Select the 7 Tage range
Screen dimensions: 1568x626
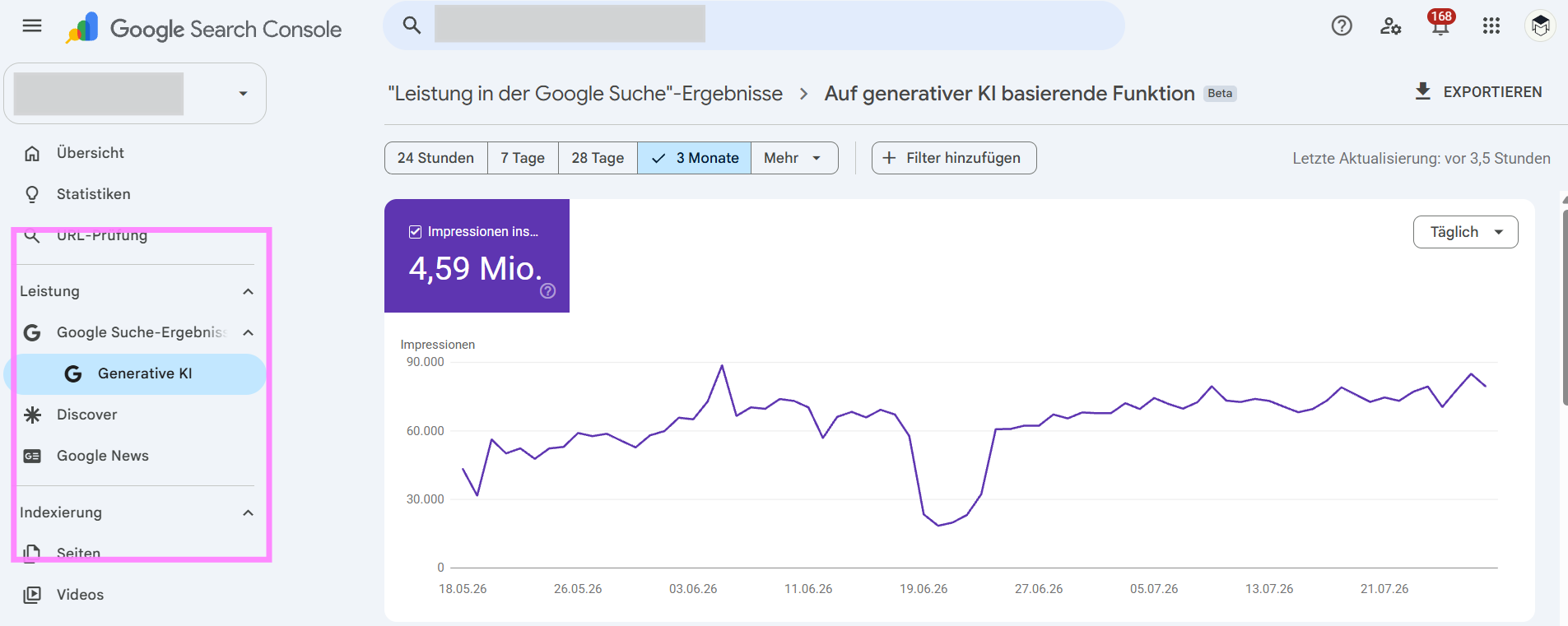(523, 158)
